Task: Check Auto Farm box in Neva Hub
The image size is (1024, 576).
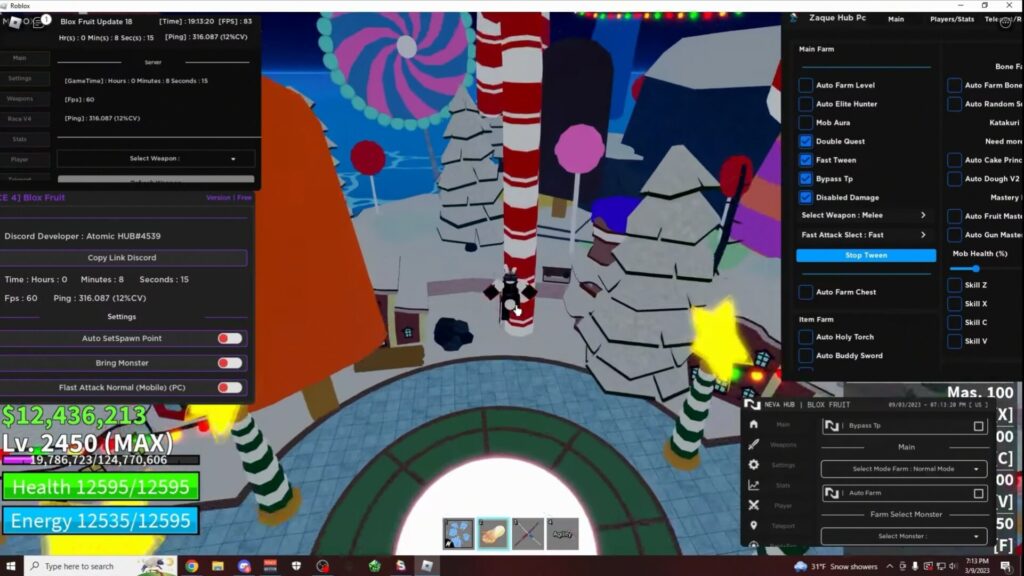Action: click(x=978, y=493)
